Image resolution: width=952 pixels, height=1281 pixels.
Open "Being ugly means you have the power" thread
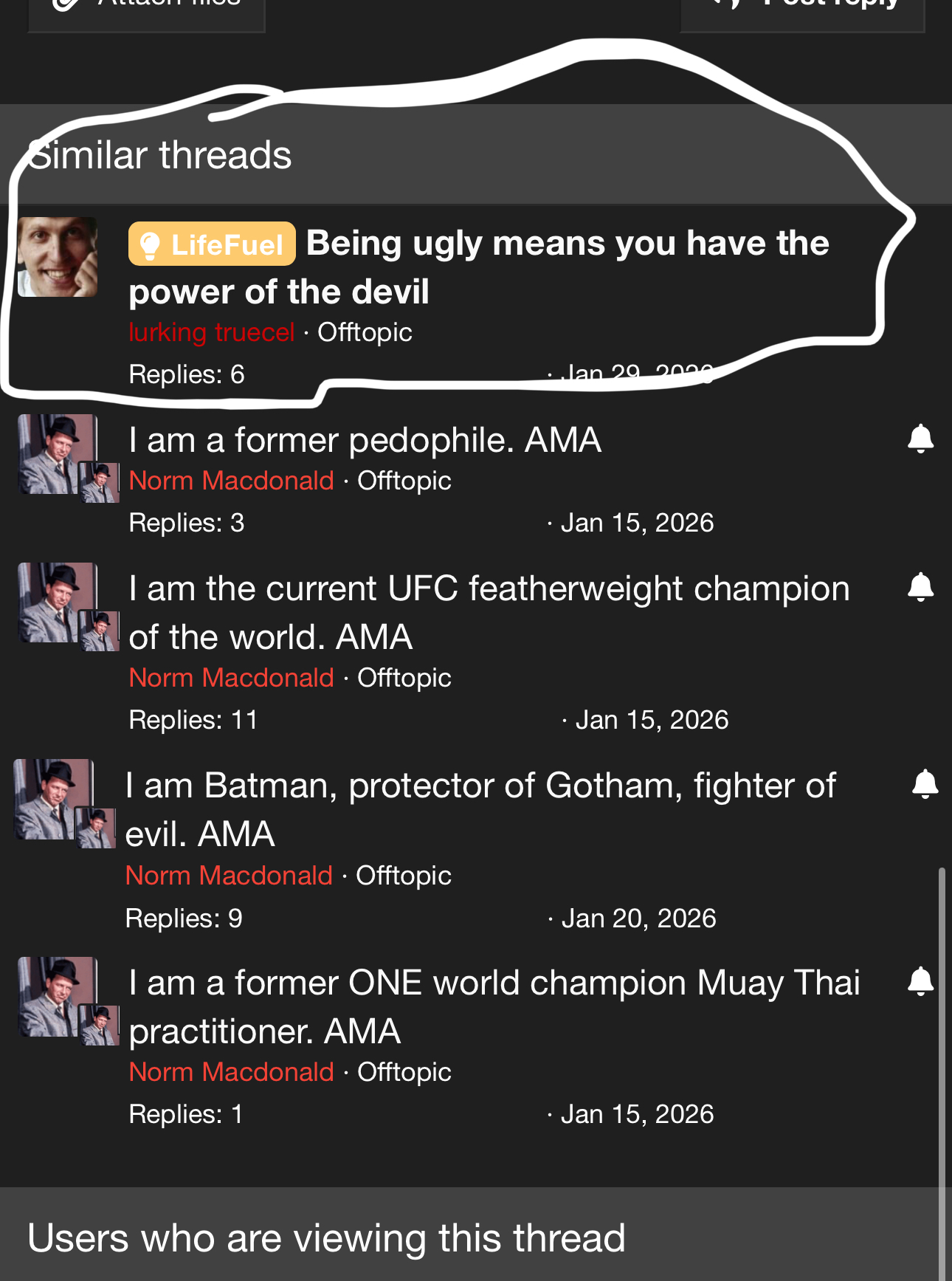point(480,267)
